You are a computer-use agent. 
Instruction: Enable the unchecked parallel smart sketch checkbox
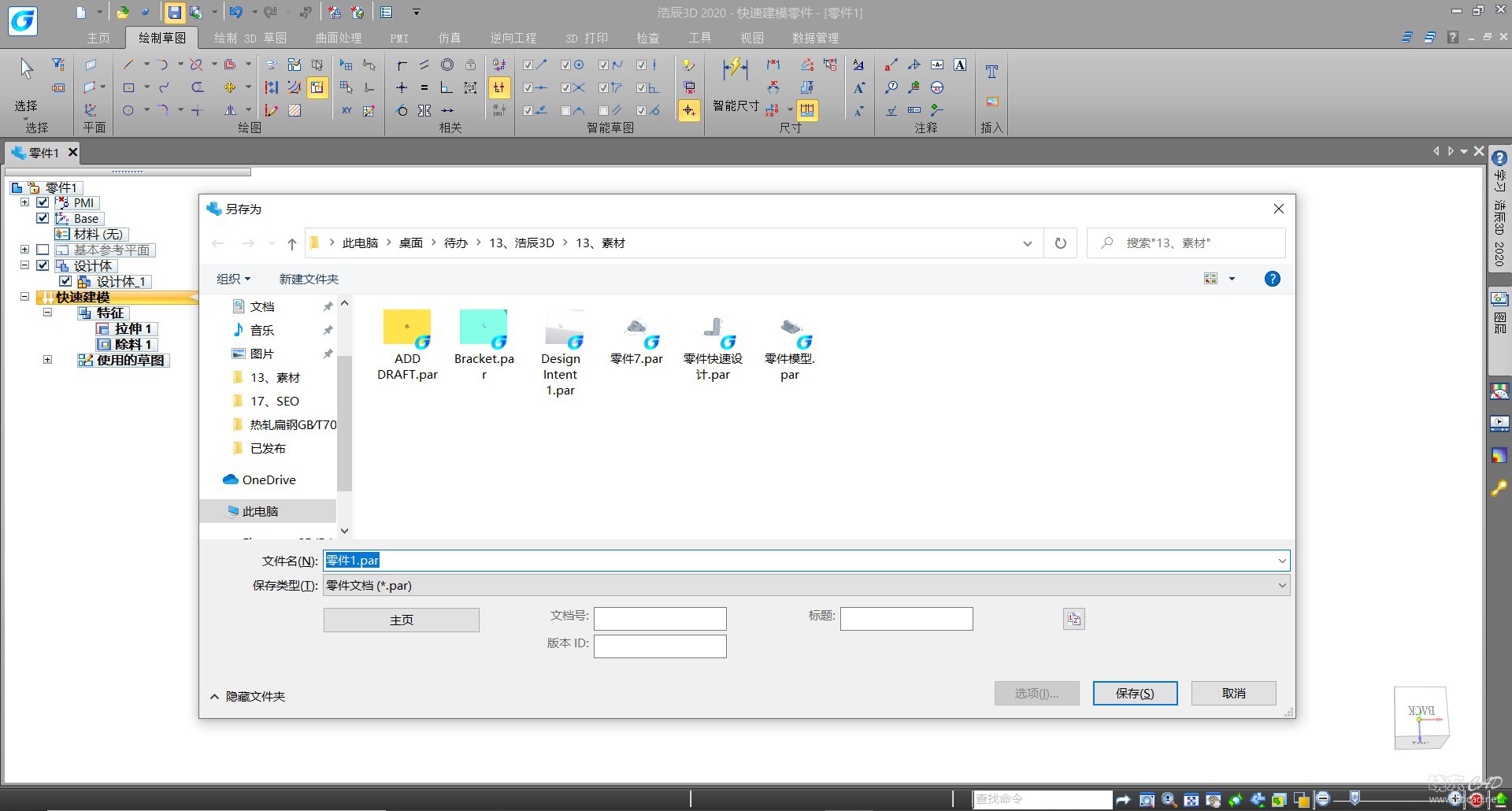(x=604, y=110)
